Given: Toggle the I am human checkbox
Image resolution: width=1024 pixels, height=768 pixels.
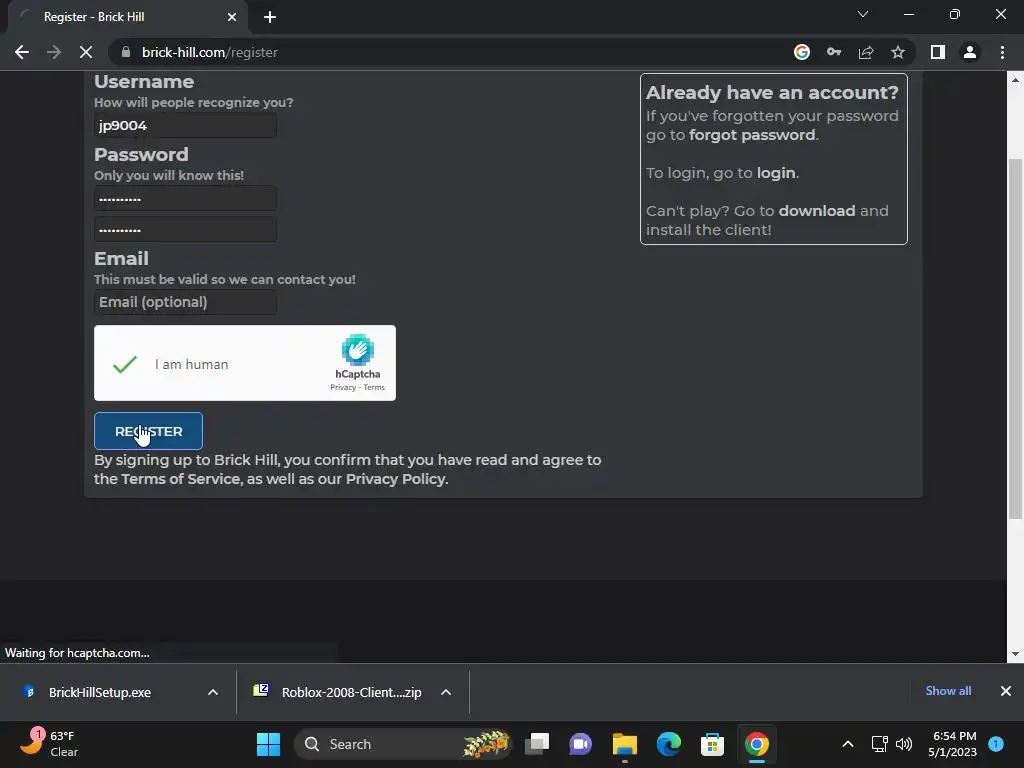Looking at the screenshot, I should tap(125, 364).
